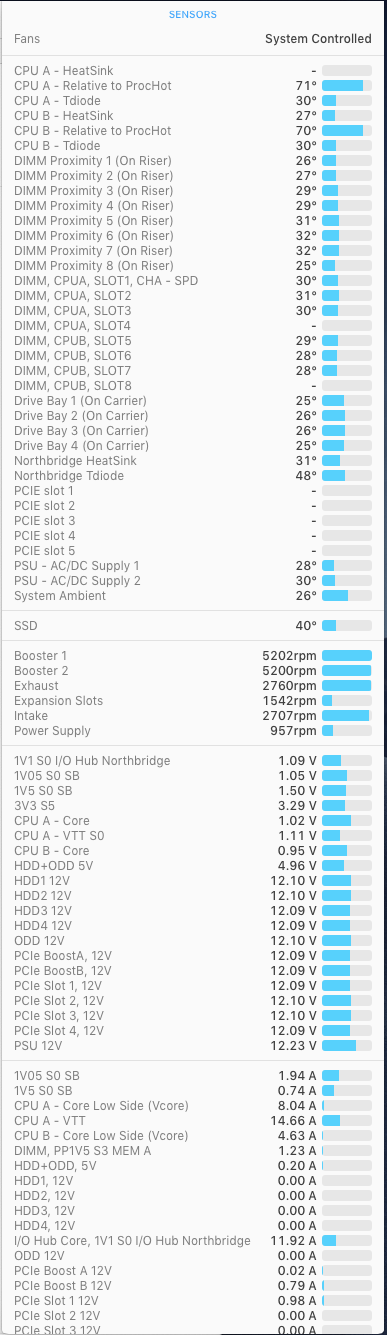Click the CPU A - Core voltage row
This screenshot has width=387, height=1335.
click(x=193, y=821)
